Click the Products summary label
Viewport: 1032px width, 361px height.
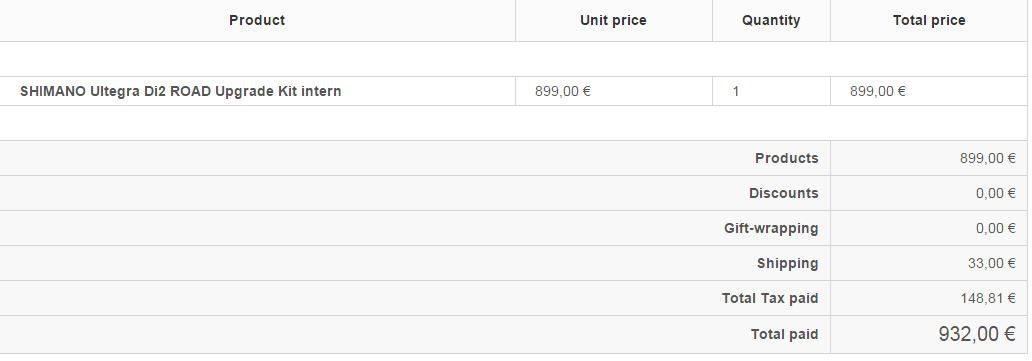point(787,158)
